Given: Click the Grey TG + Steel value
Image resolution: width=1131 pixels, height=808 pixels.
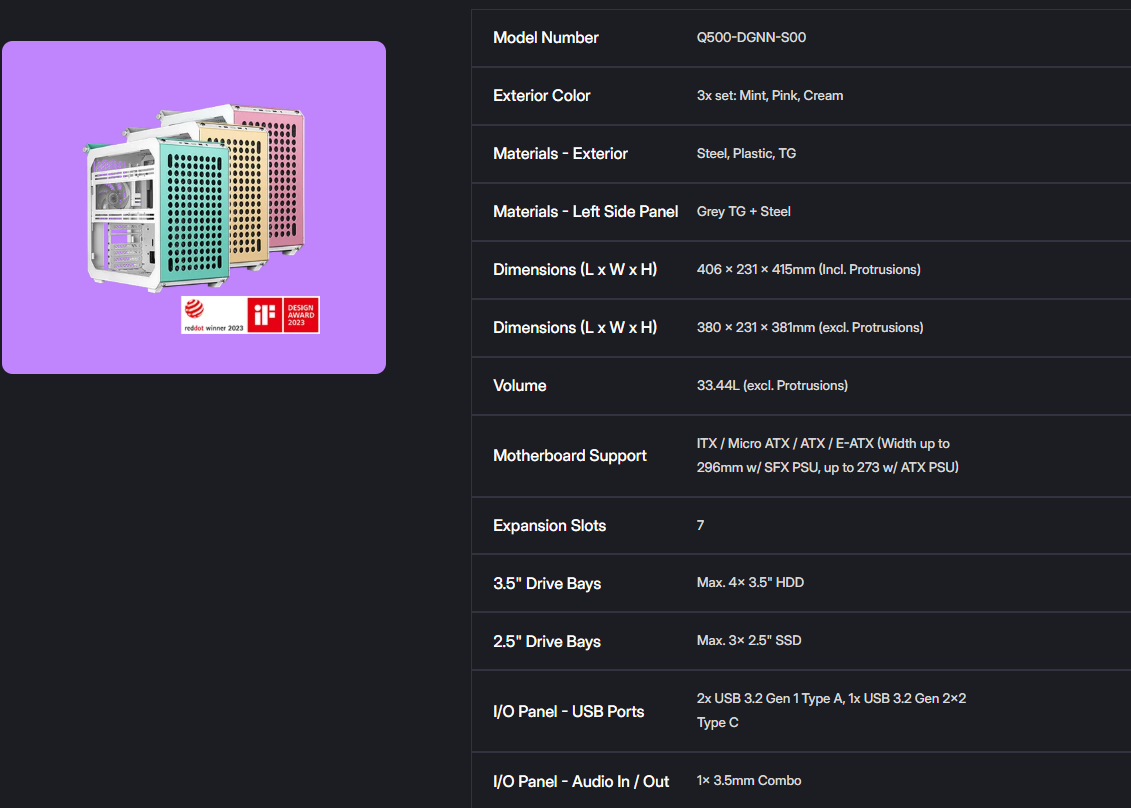Looking at the screenshot, I should click(743, 212).
